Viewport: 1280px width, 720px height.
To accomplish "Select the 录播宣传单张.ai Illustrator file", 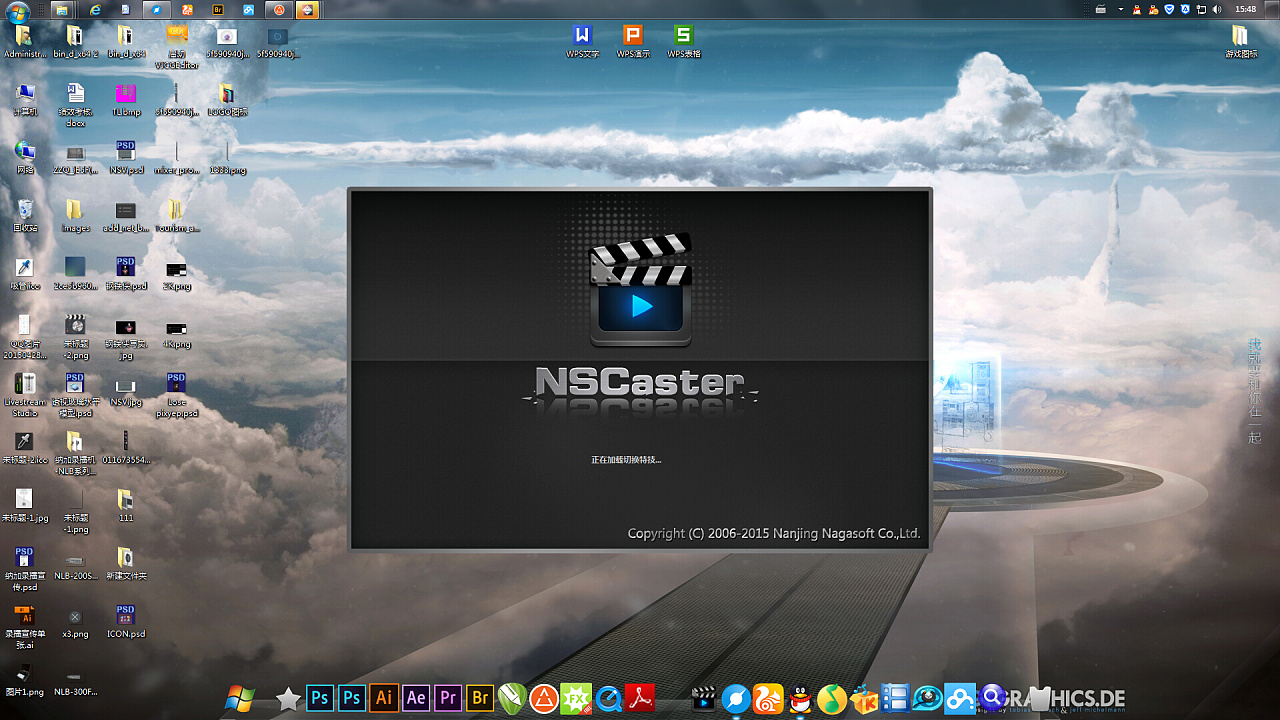I will (x=25, y=627).
